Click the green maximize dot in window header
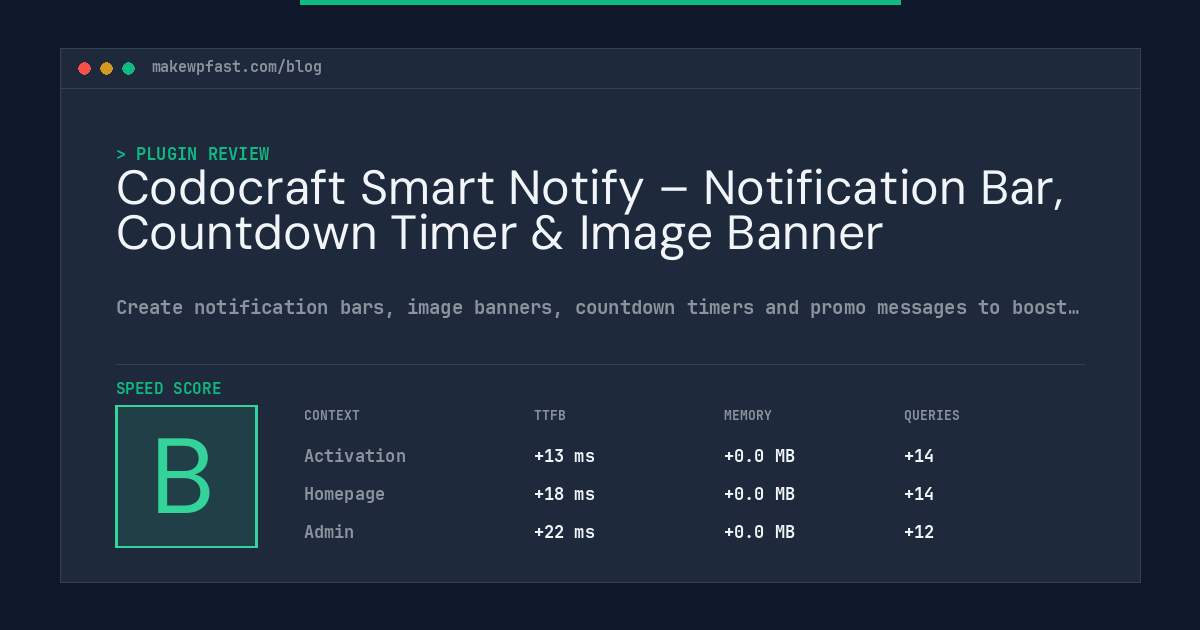The width and height of the screenshot is (1200, 630). [x=129, y=68]
